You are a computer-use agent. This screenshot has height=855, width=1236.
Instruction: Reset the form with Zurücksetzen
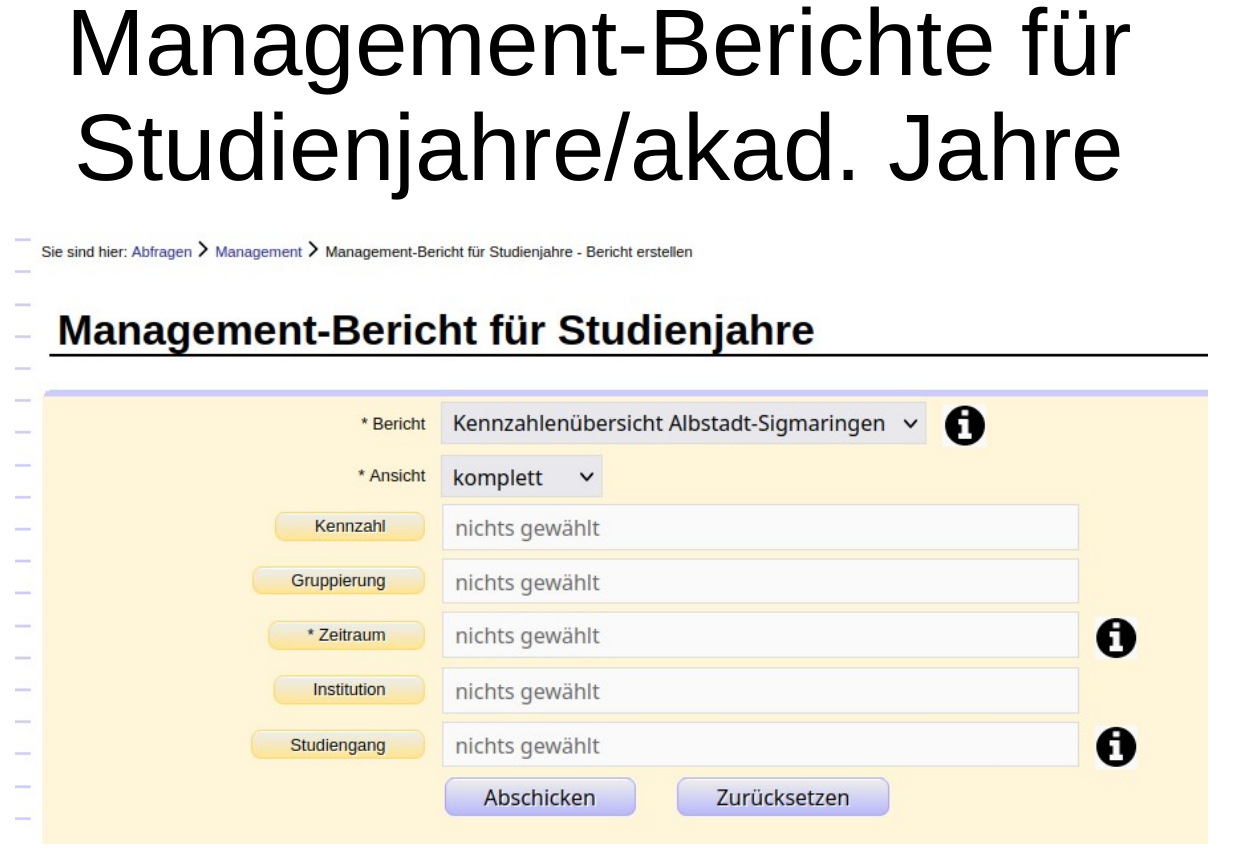pos(782,798)
